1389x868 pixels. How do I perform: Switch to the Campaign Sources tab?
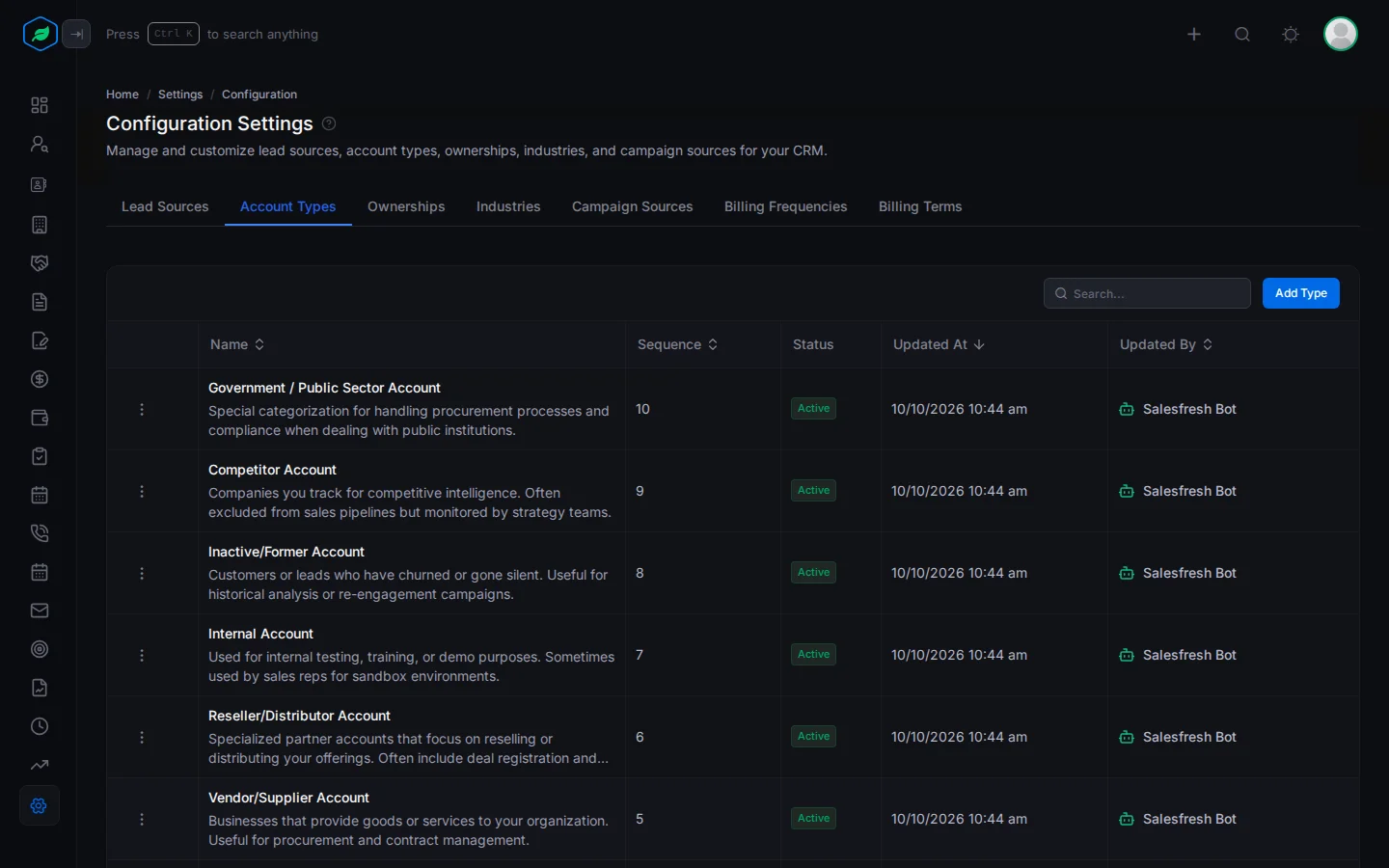(x=633, y=206)
